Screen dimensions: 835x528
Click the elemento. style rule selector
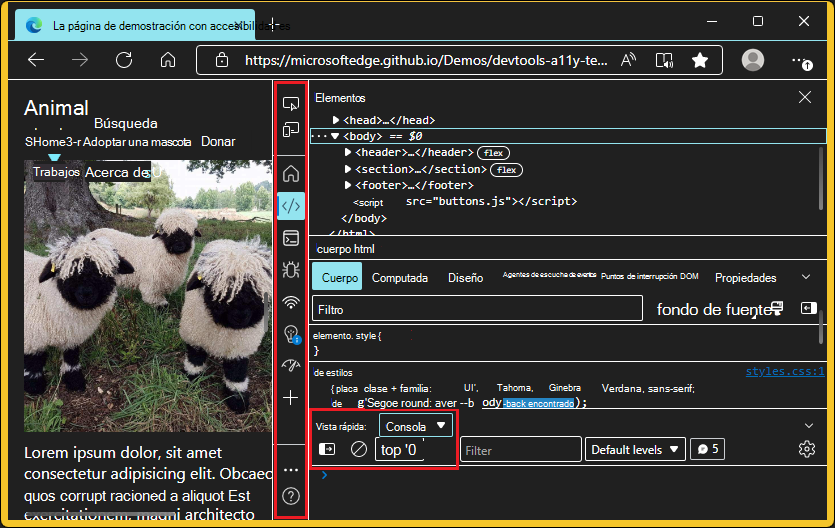(x=347, y=336)
